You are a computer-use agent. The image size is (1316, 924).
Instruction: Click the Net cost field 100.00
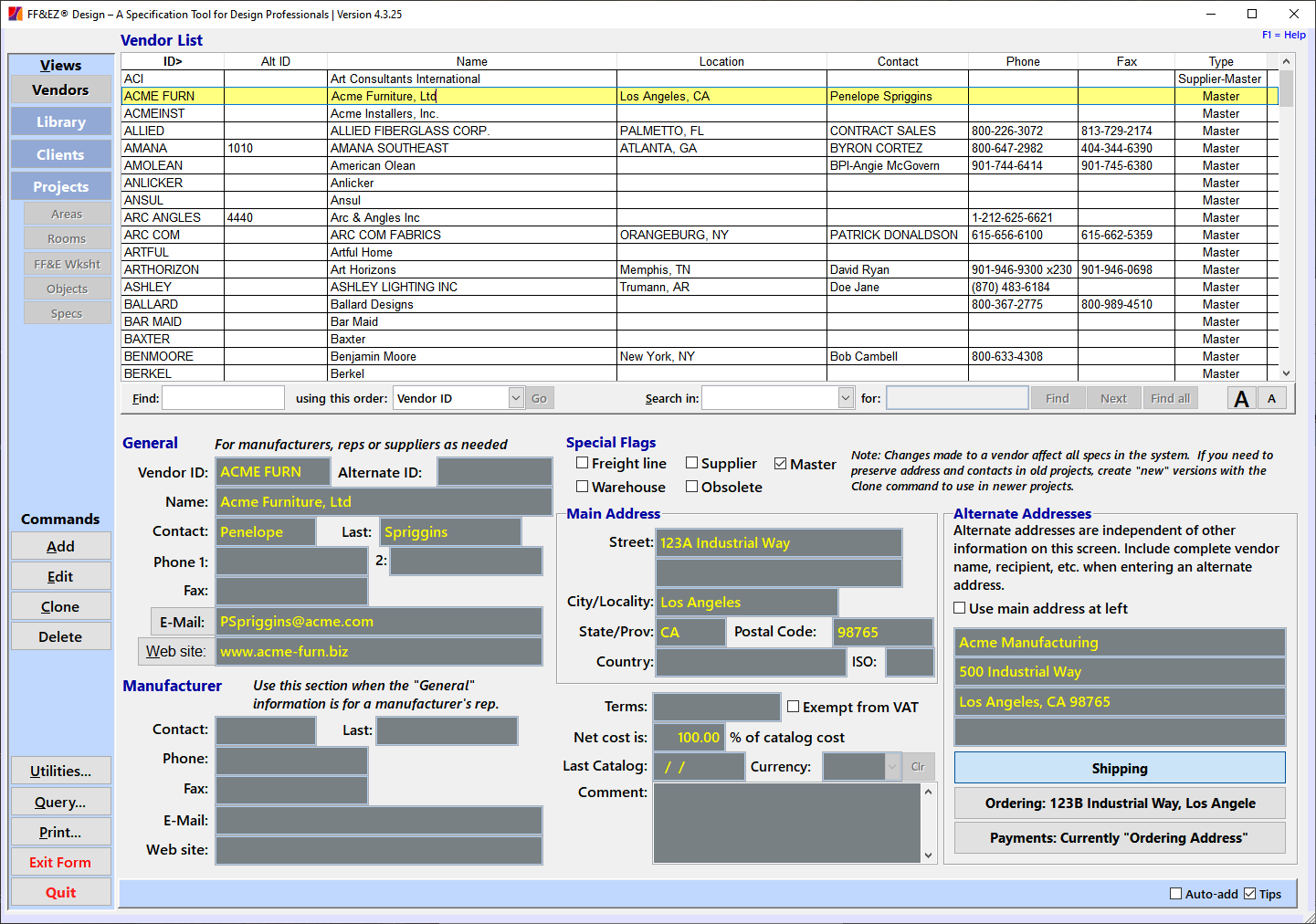[689, 737]
